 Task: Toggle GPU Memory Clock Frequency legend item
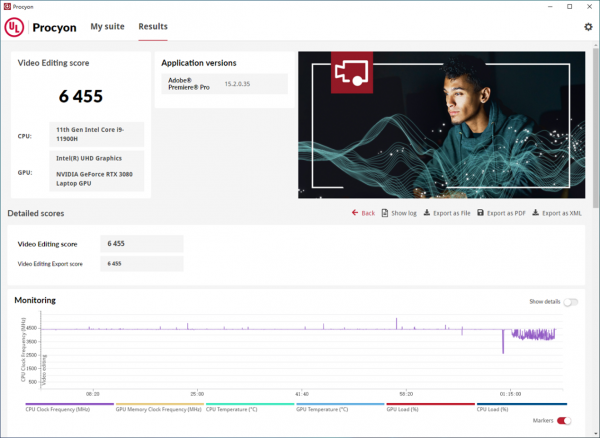click(158, 409)
